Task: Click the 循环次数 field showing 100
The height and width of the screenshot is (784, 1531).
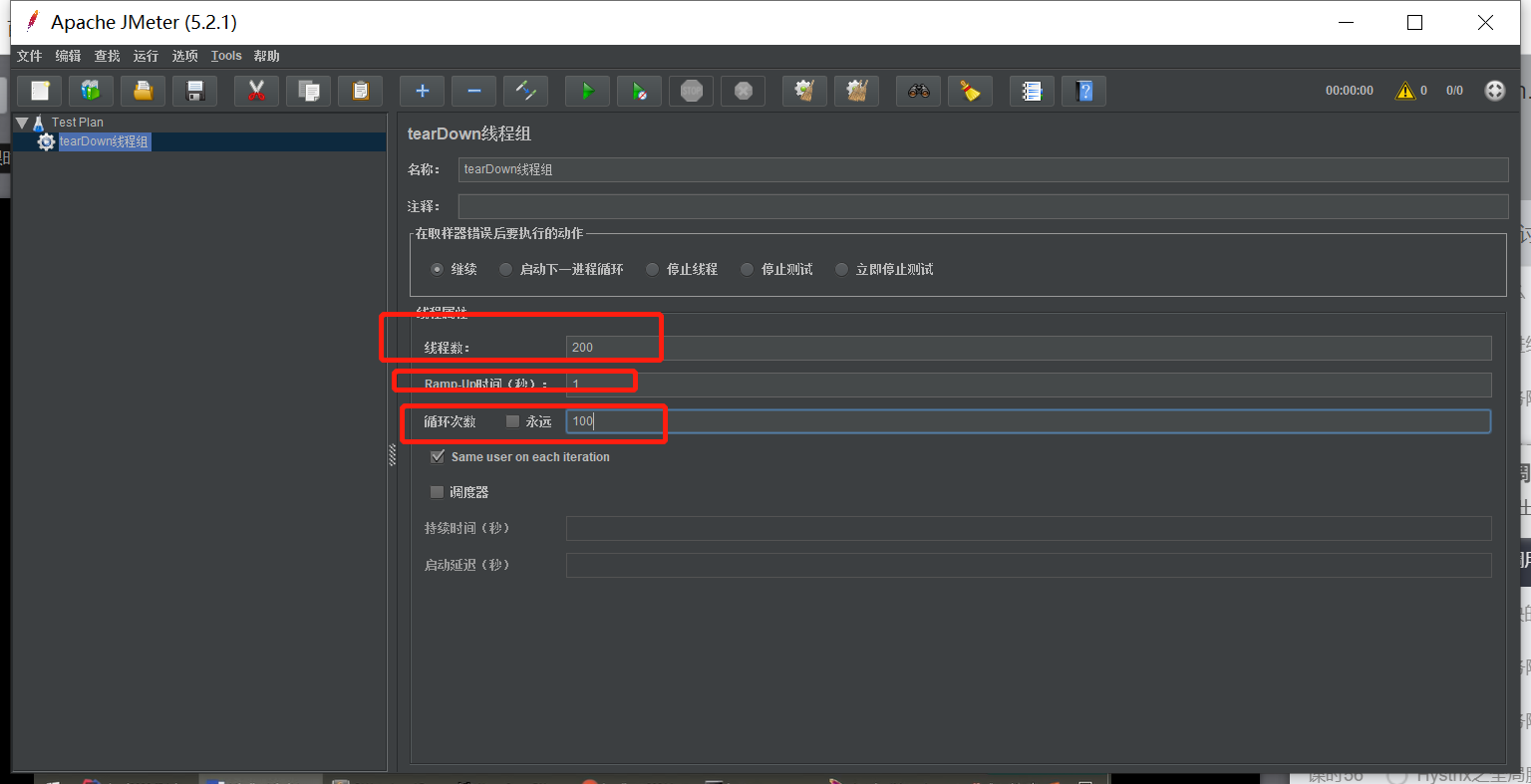Action: (1029, 421)
